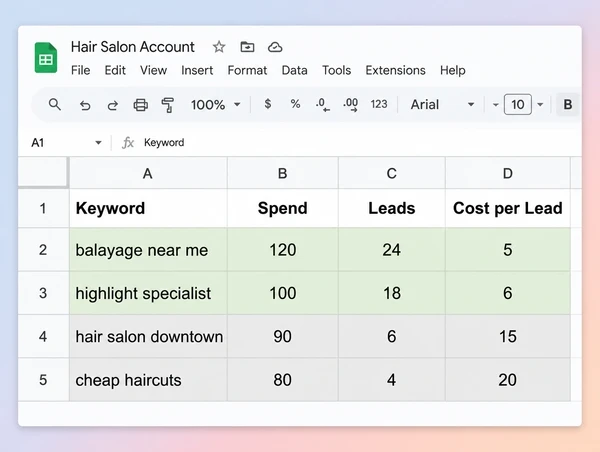Select column B header

pos(283,173)
